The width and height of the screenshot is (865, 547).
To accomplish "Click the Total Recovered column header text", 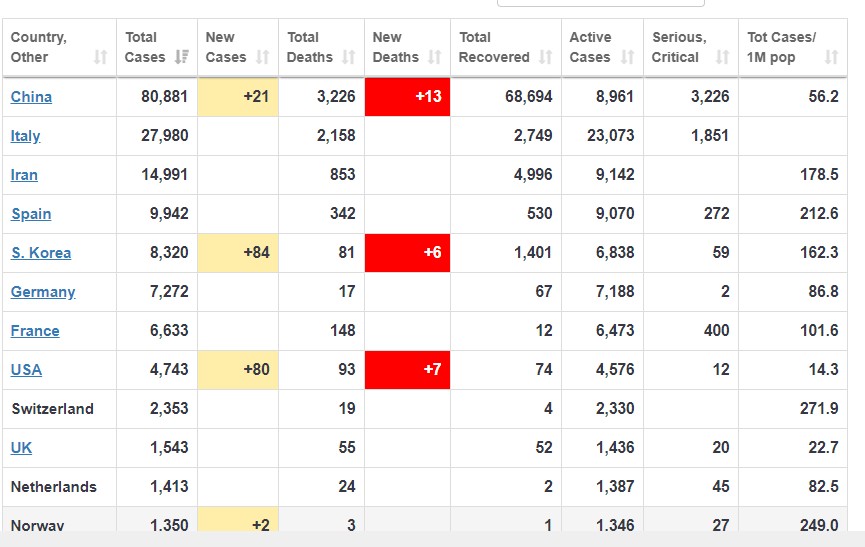I will 494,47.
